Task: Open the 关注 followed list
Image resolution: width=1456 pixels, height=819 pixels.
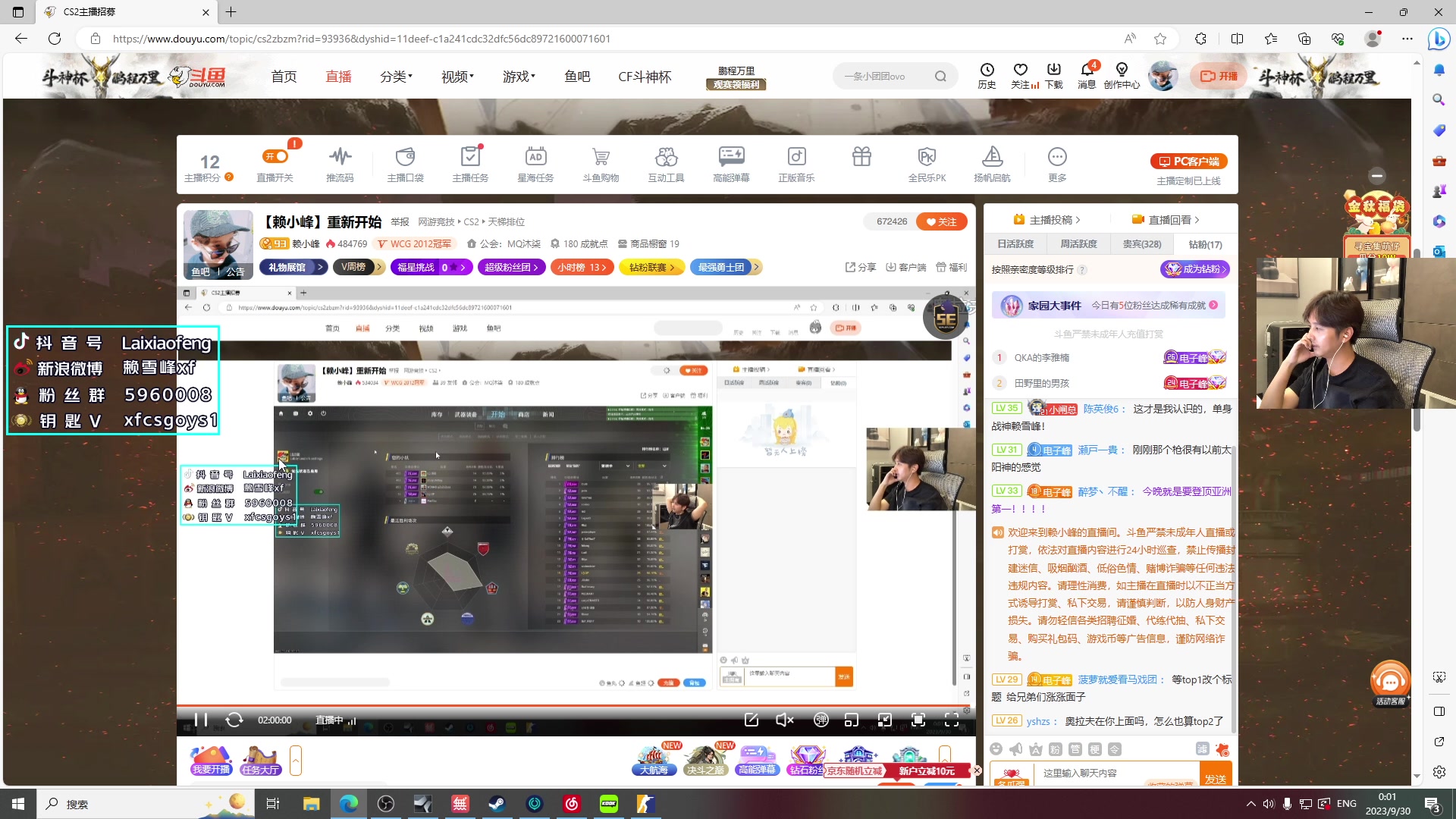Action: (1021, 76)
